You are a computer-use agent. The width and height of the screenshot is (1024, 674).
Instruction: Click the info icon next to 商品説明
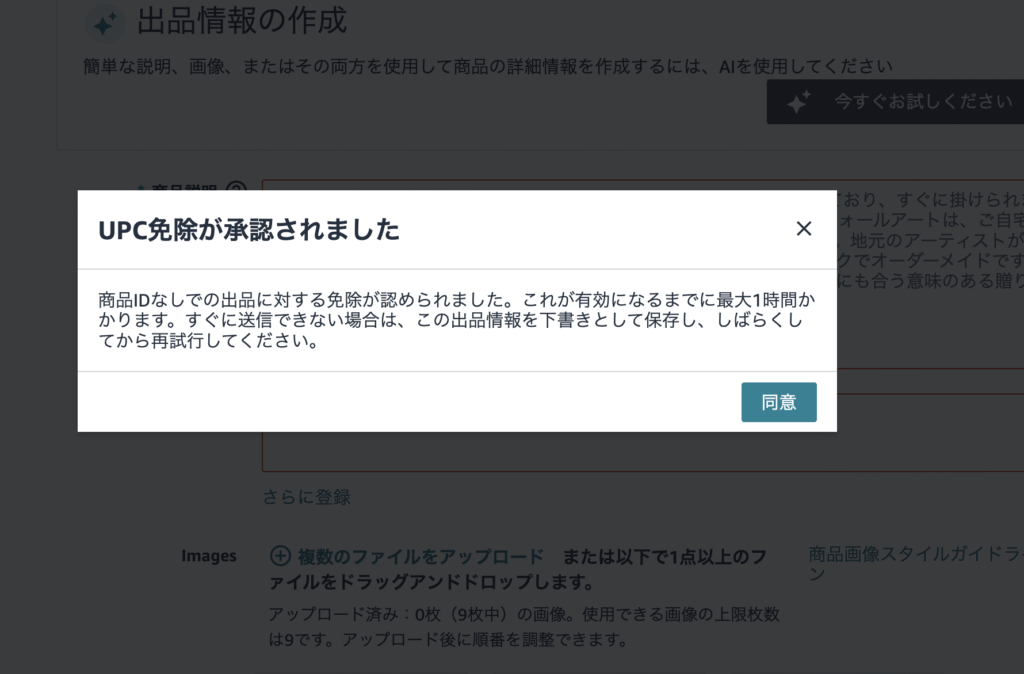236,189
